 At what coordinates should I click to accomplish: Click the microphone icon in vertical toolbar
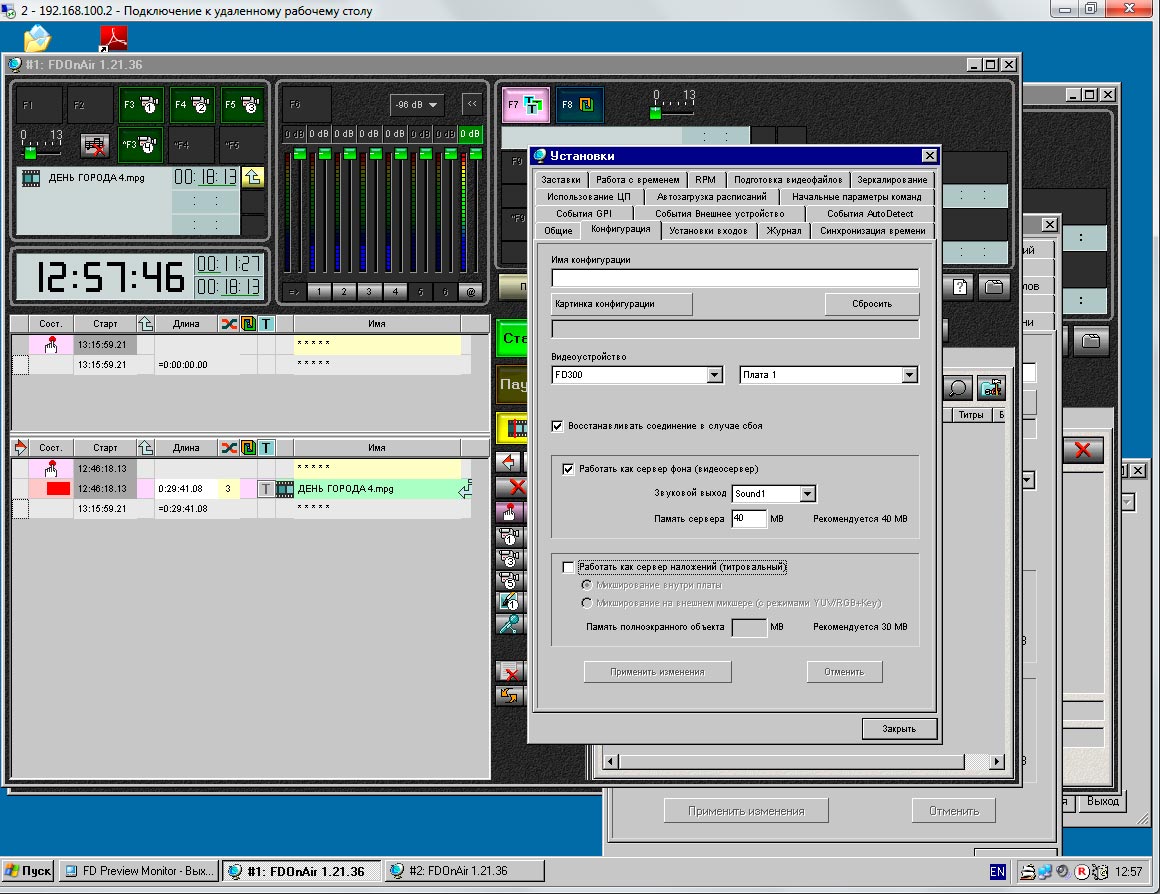(510, 624)
